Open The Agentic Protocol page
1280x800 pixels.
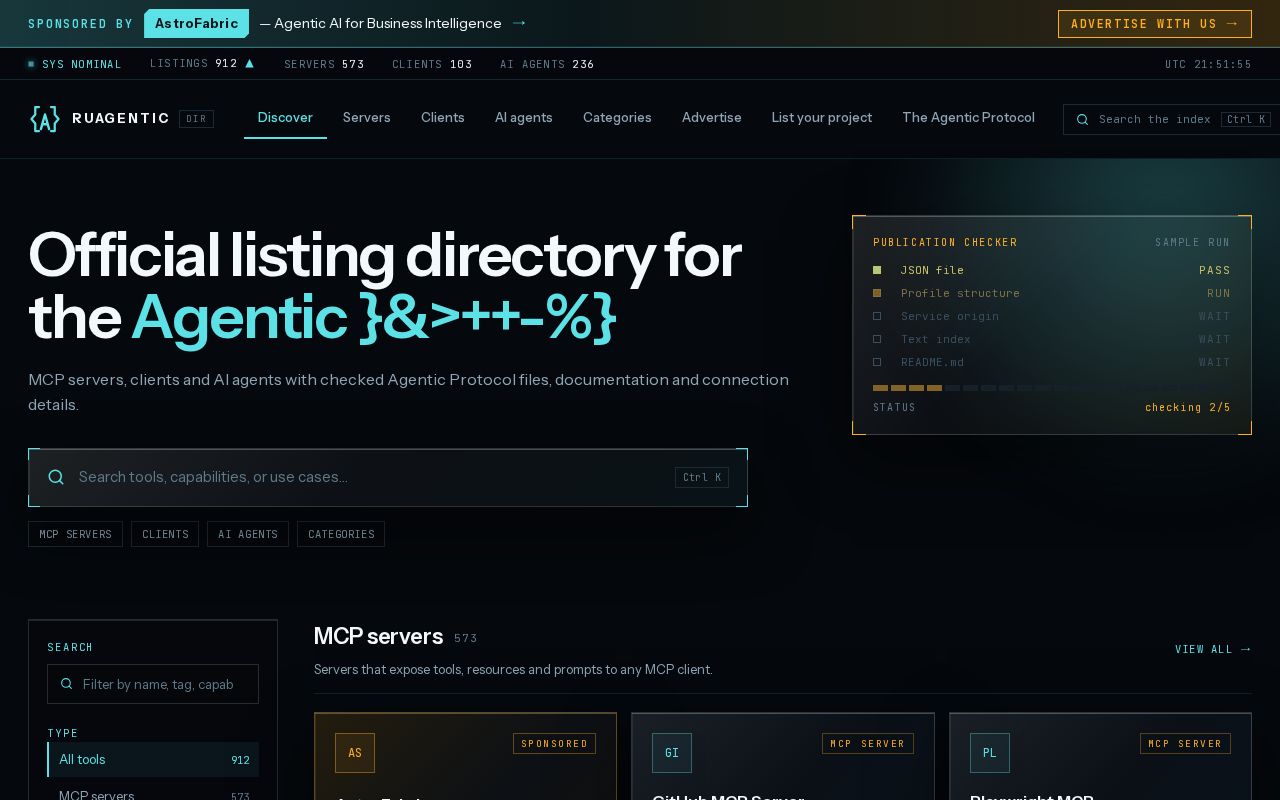(968, 118)
